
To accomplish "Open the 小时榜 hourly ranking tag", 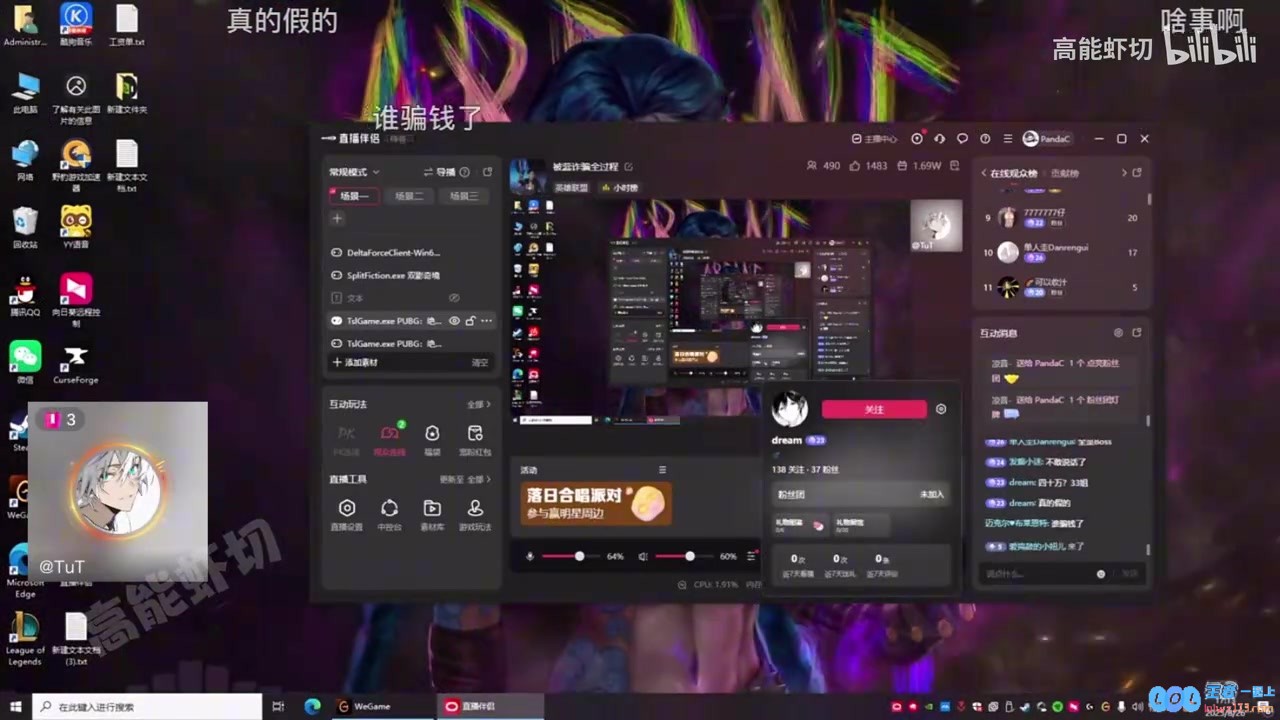I will 620,188.
